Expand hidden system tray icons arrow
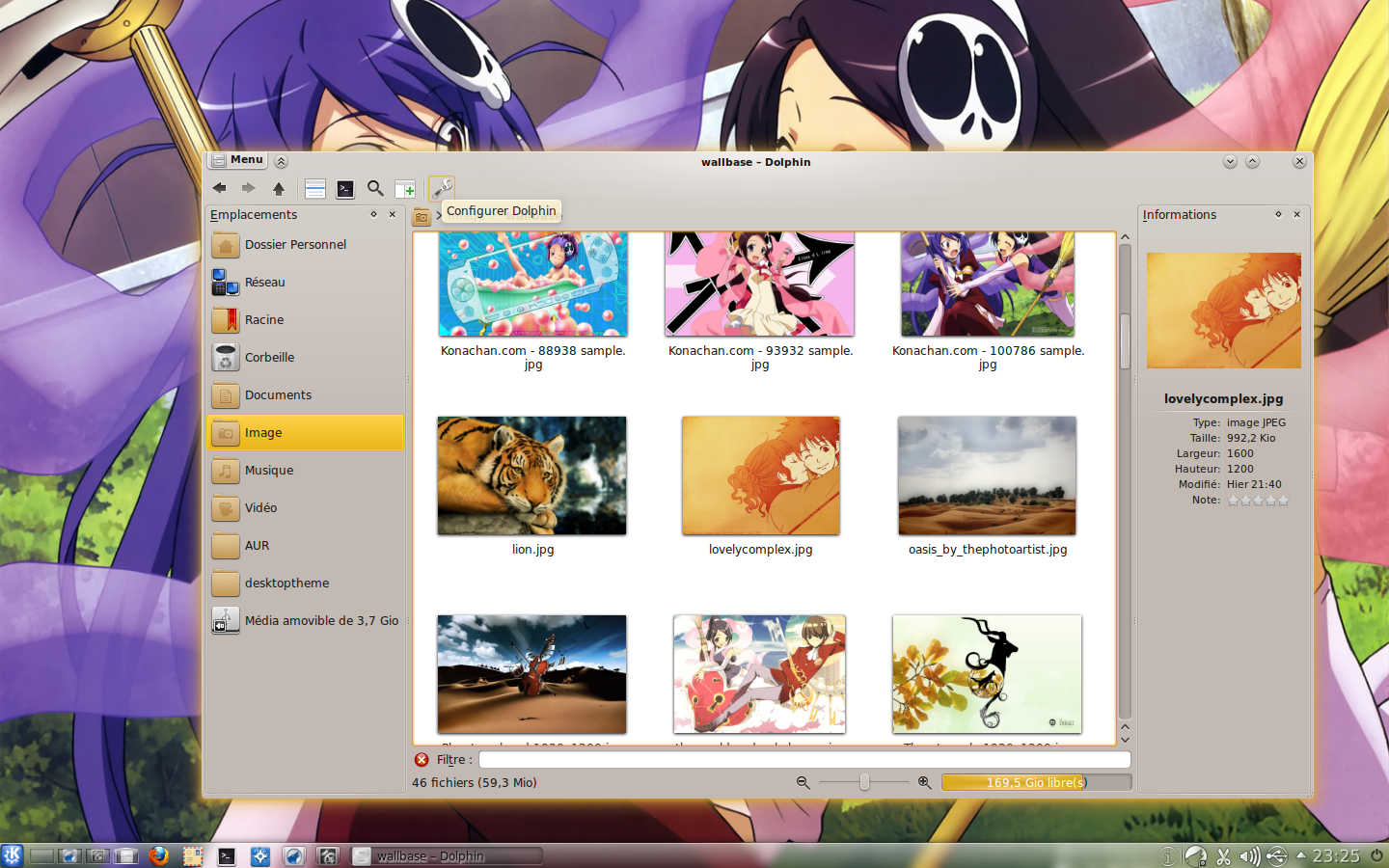This screenshot has height=868, width=1389. (1300, 855)
